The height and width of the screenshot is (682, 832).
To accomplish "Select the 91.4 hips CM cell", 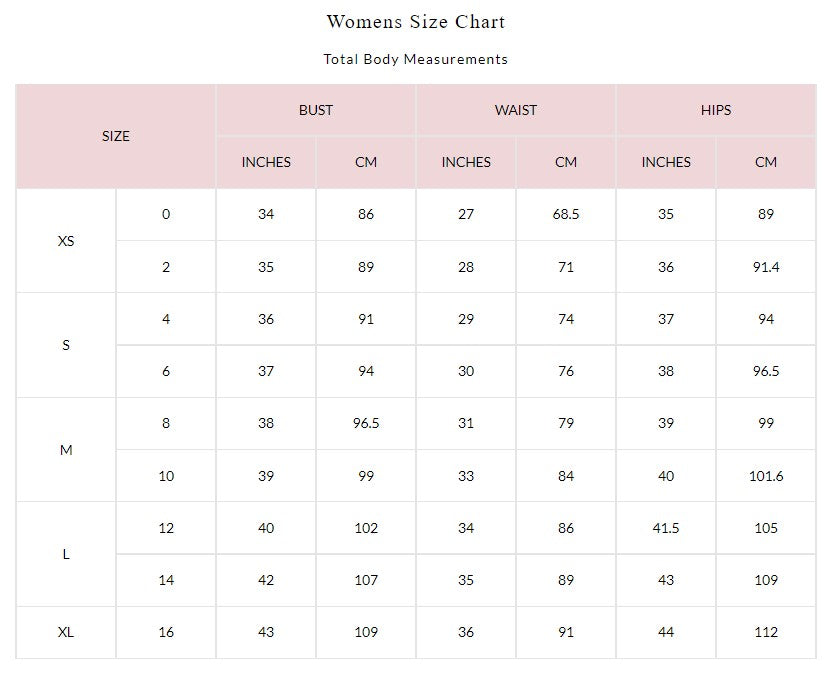I will 766,267.
